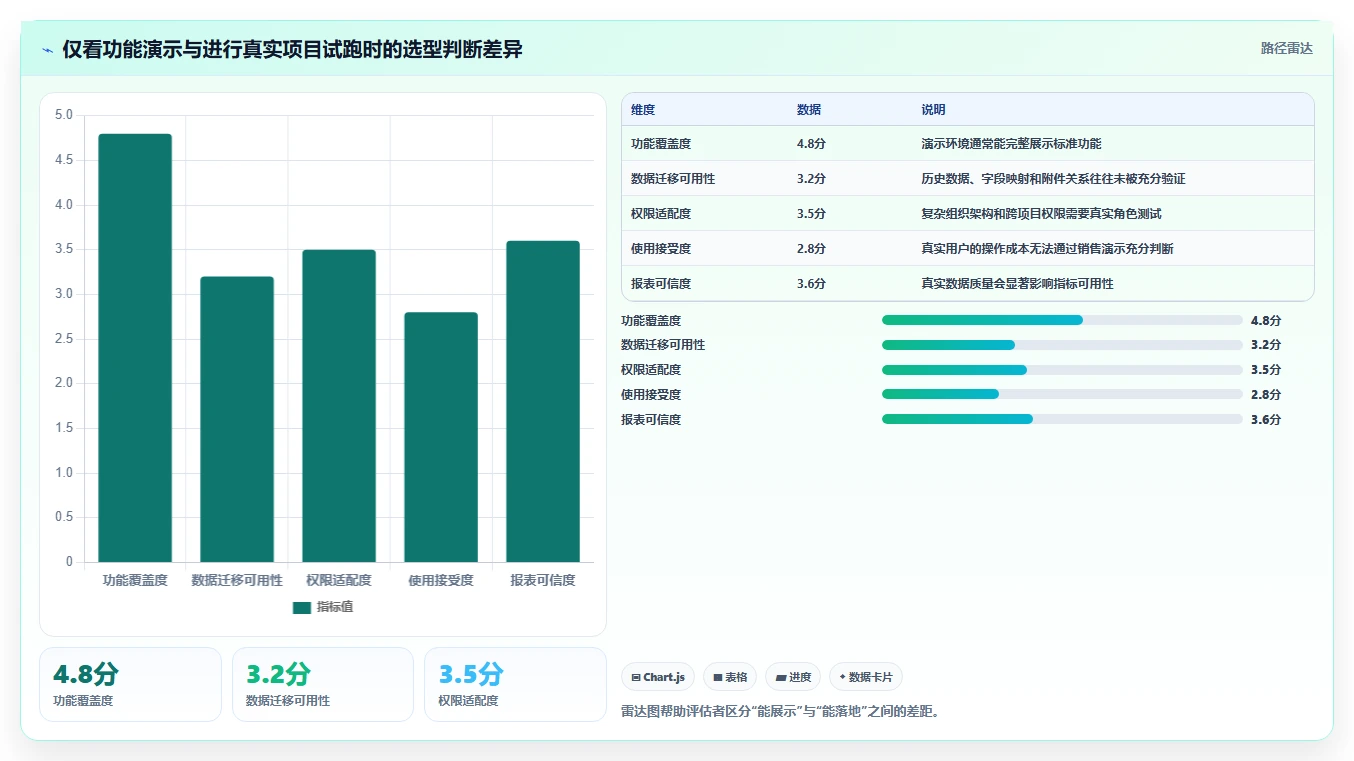The image size is (1354, 761).
Task: Click the 3.6分 table cell
Action: 811,284
